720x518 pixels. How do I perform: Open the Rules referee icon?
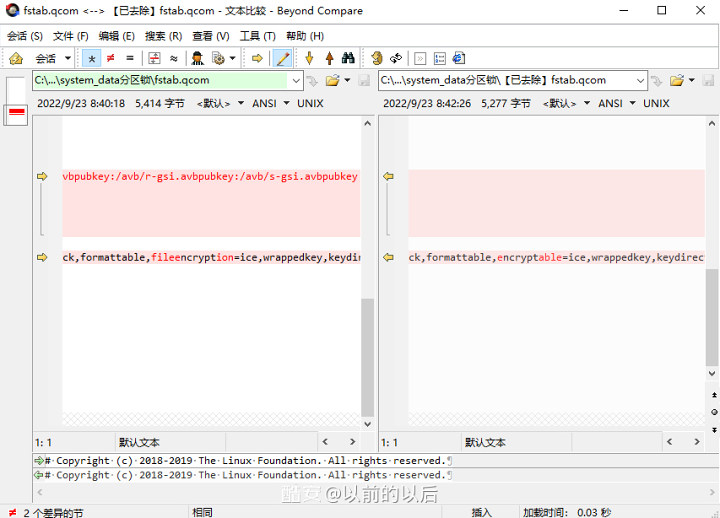(x=197, y=58)
